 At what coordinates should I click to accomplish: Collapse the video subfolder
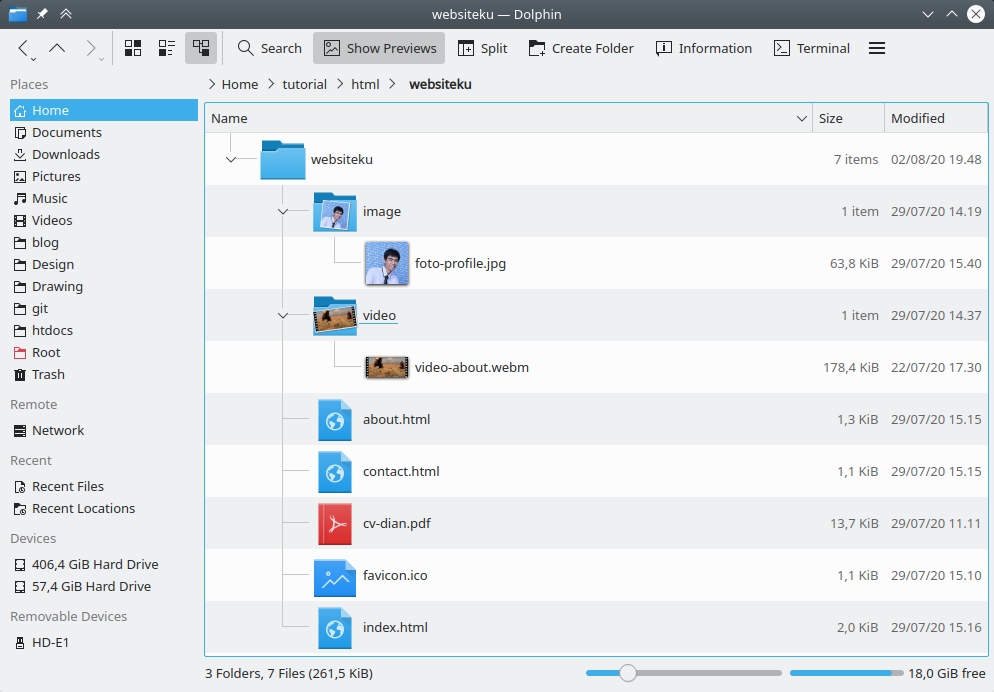pyautogui.click(x=282, y=315)
